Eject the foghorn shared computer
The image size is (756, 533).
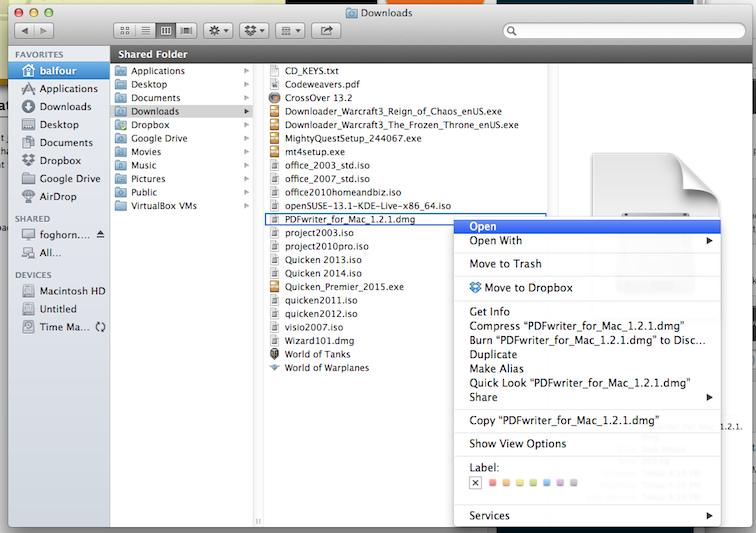click(100, 234)
